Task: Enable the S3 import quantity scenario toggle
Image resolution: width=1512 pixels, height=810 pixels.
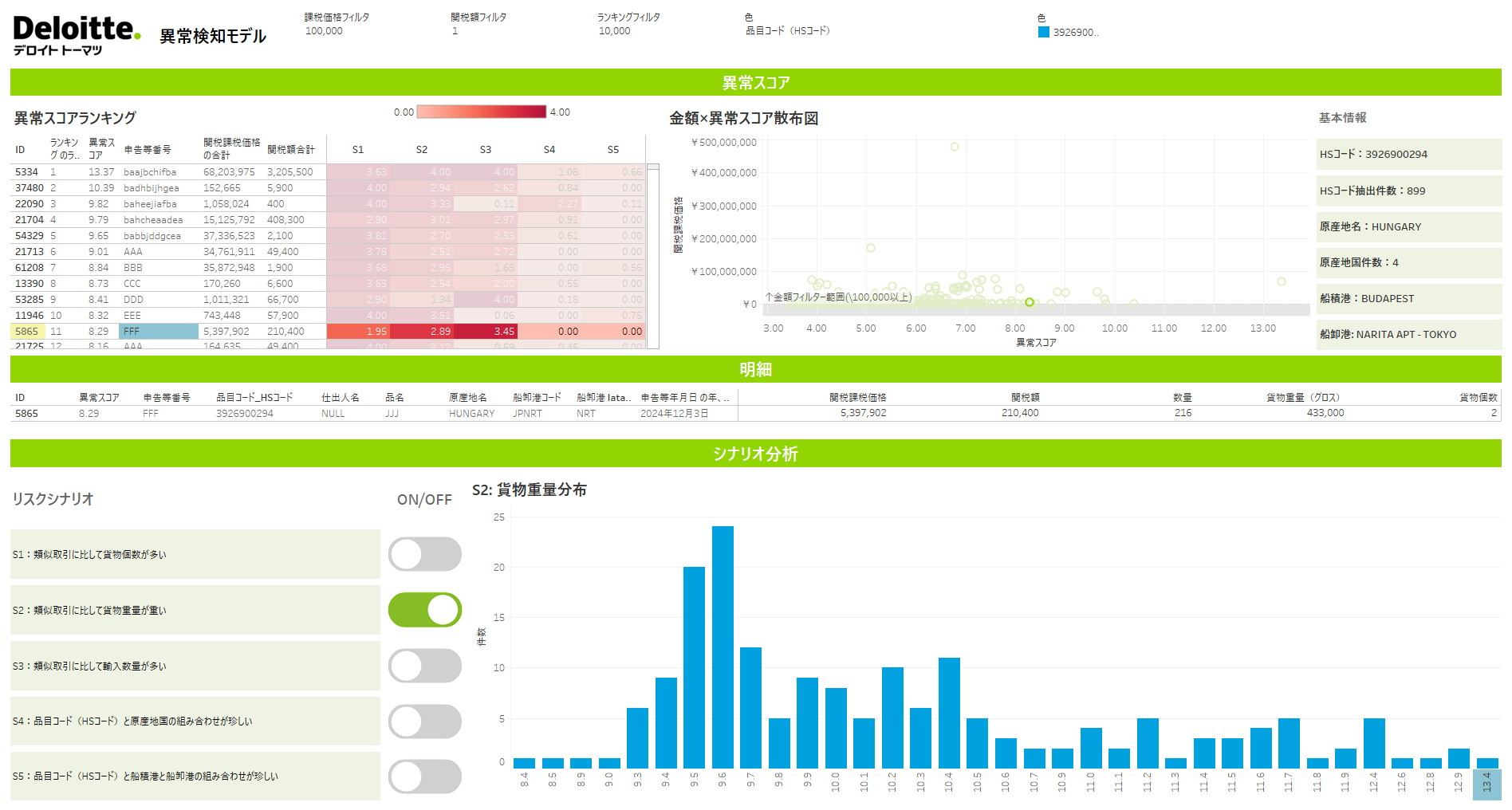Action: (x=424, y=666)
